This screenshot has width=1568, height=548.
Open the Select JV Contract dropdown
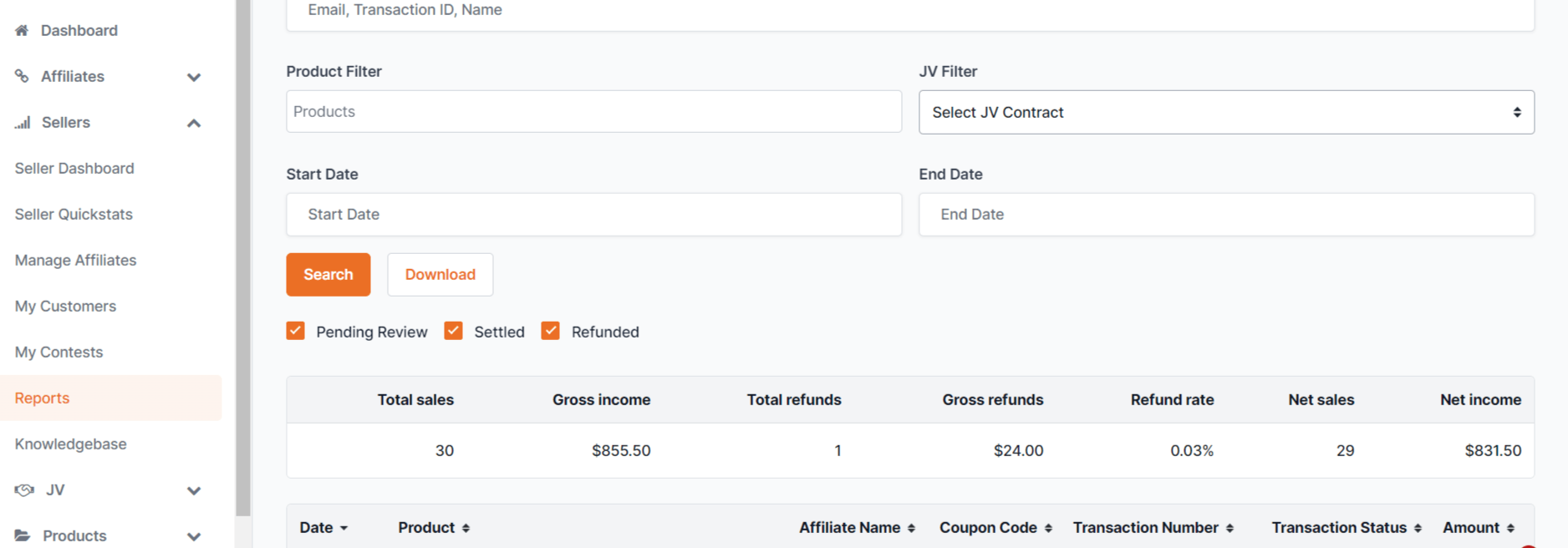(1226, 112)
